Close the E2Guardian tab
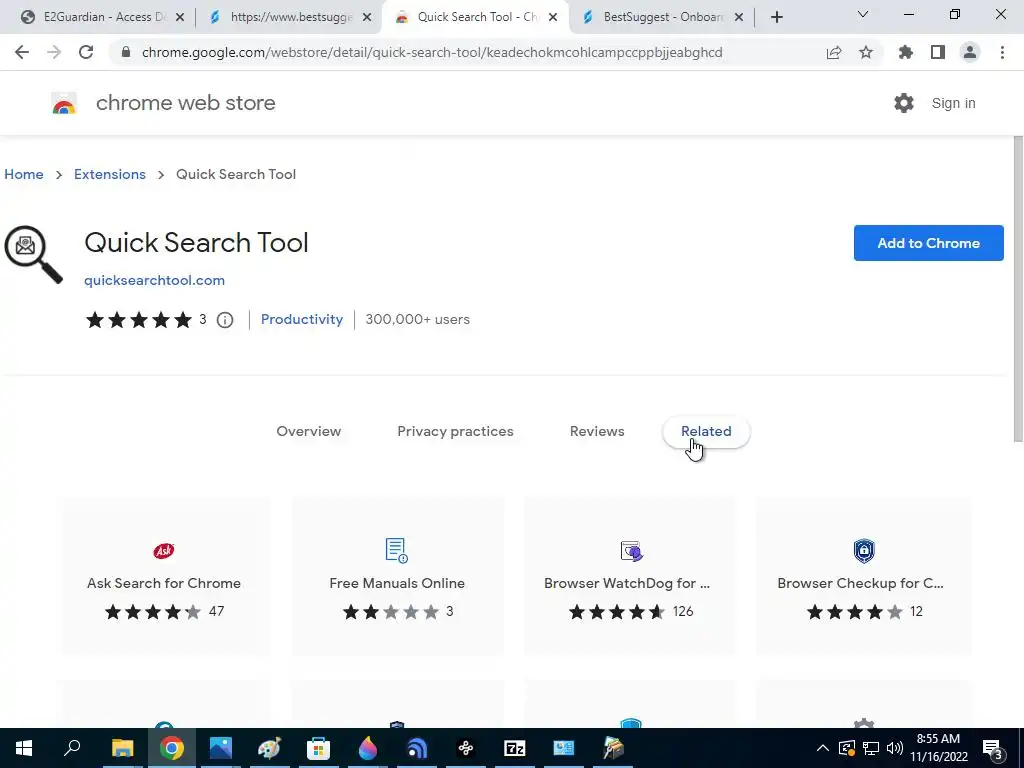The width and height of the screenshot is (1024, 768). coord(180,17)
